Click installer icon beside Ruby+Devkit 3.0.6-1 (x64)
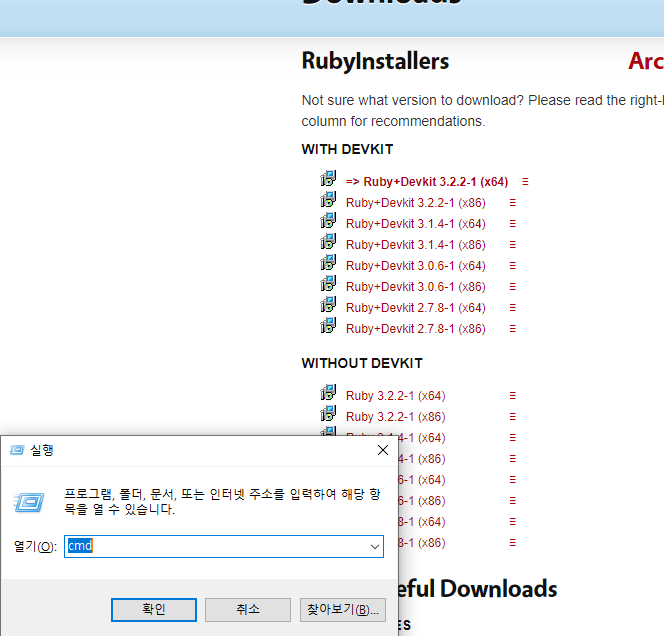 pyautogui.click(x=328, y=263)
